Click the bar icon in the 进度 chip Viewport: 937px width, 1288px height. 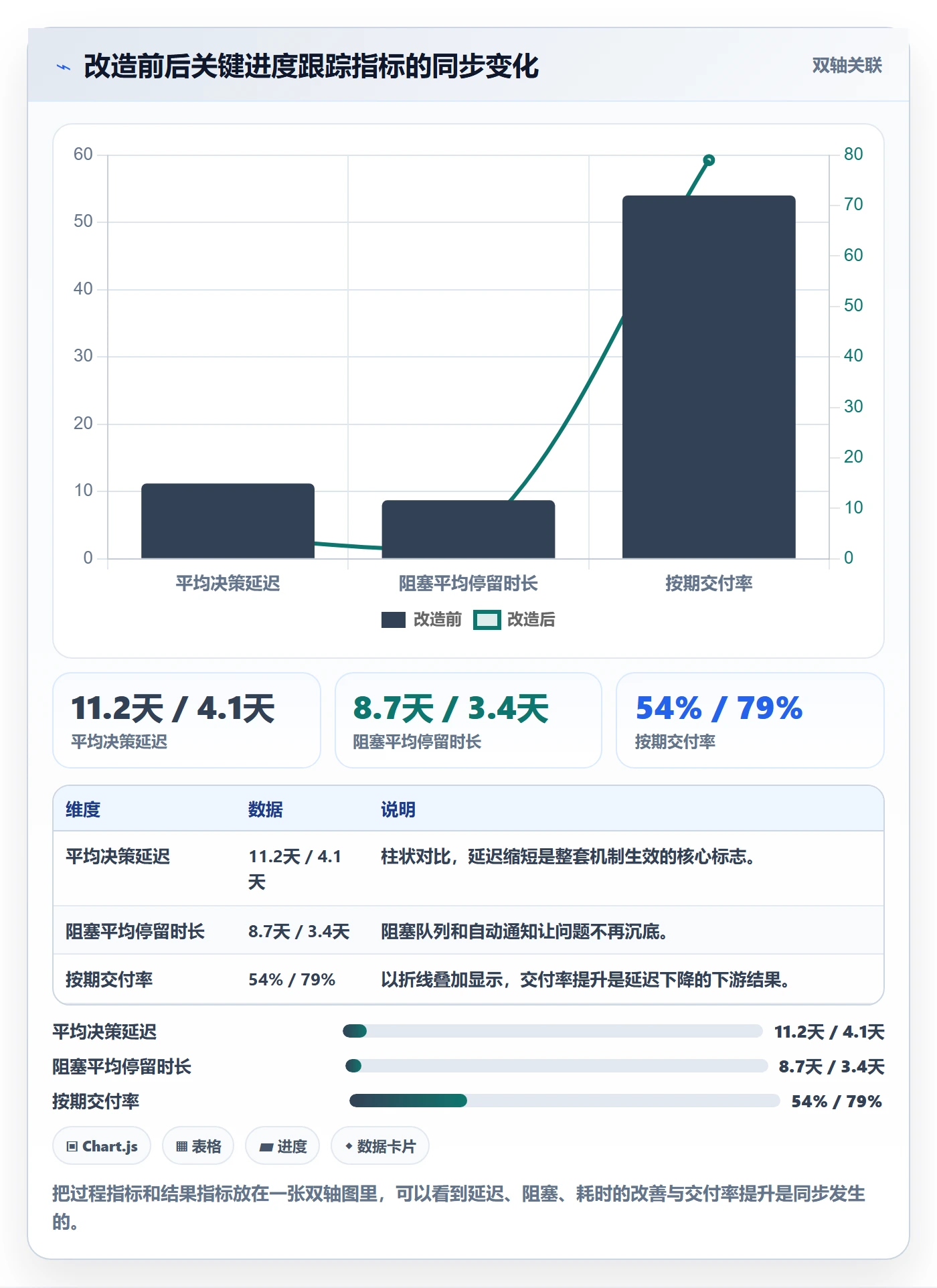click(x=266, y=1147)
